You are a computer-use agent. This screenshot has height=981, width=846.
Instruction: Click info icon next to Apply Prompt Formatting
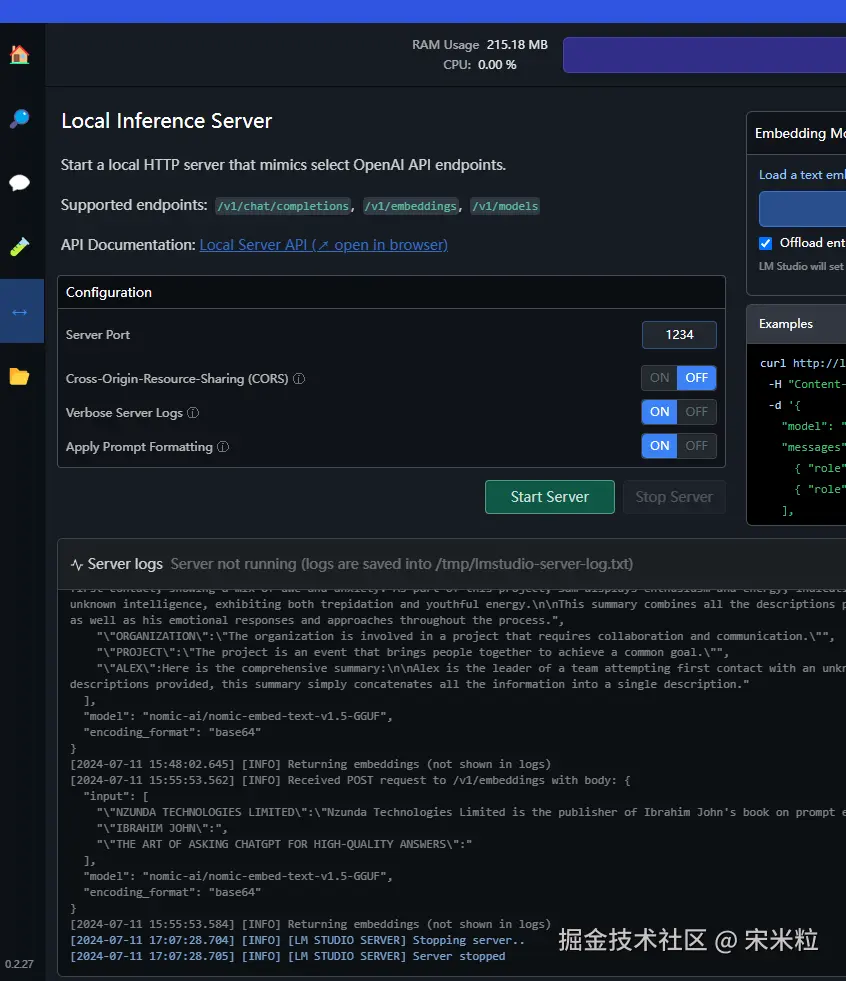pyautogui.click(x=223, y=447)
